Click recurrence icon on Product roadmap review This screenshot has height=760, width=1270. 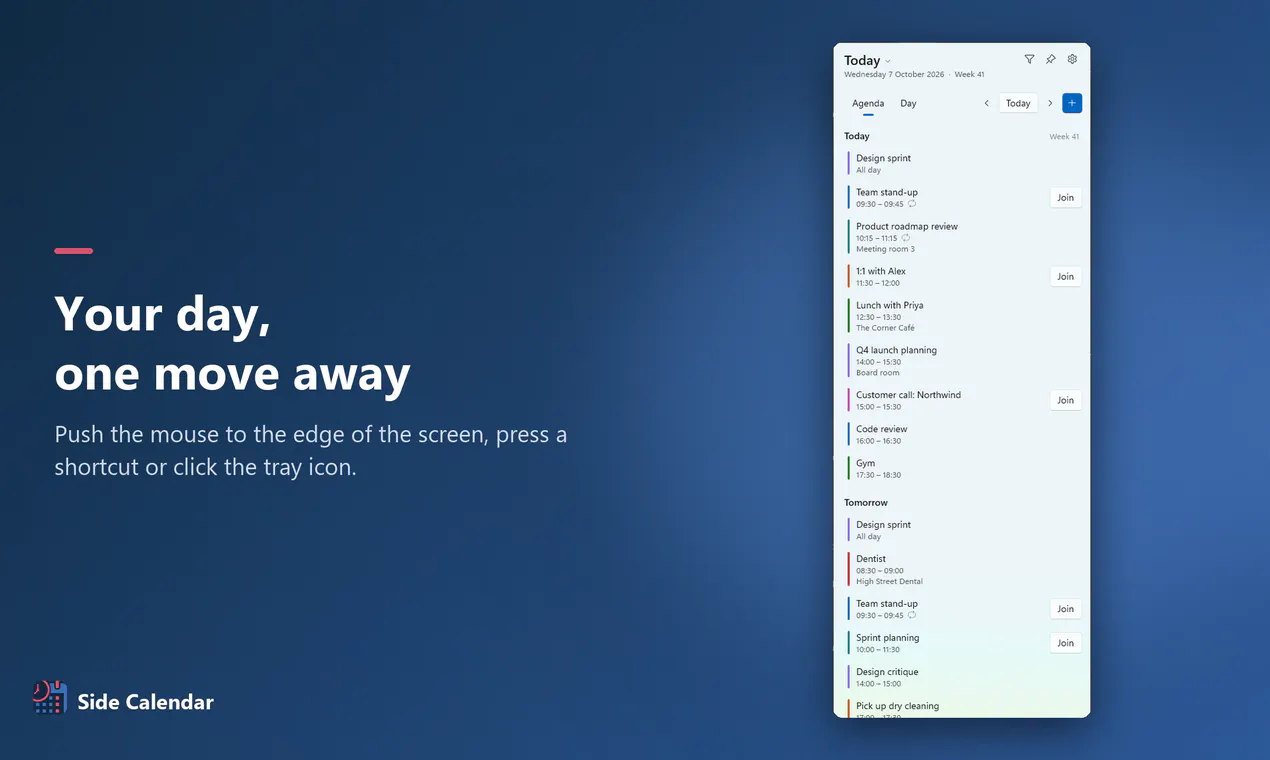click(x=906, y=238)
